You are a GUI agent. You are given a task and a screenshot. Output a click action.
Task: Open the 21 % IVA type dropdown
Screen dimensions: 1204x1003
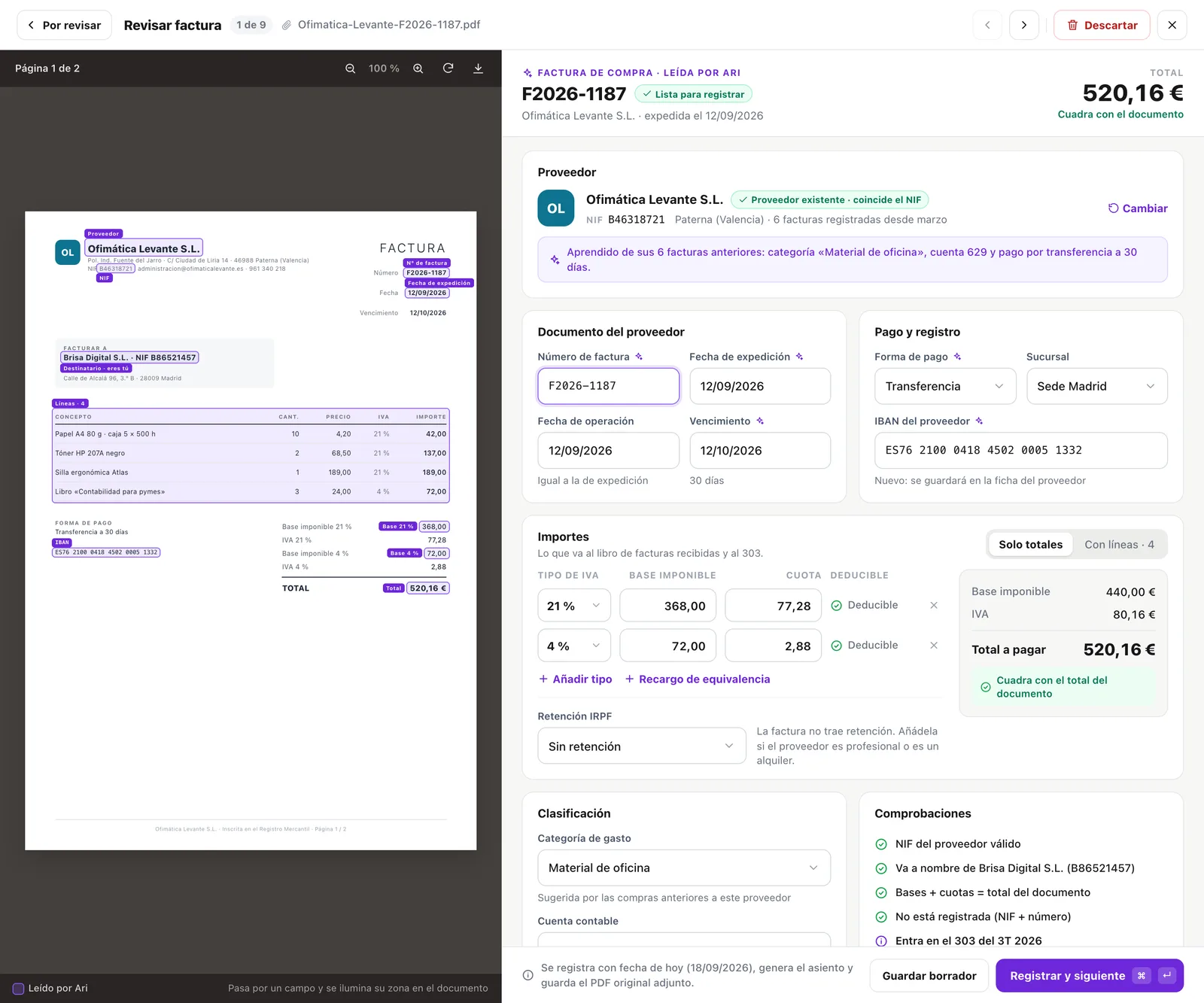(574, 606)
